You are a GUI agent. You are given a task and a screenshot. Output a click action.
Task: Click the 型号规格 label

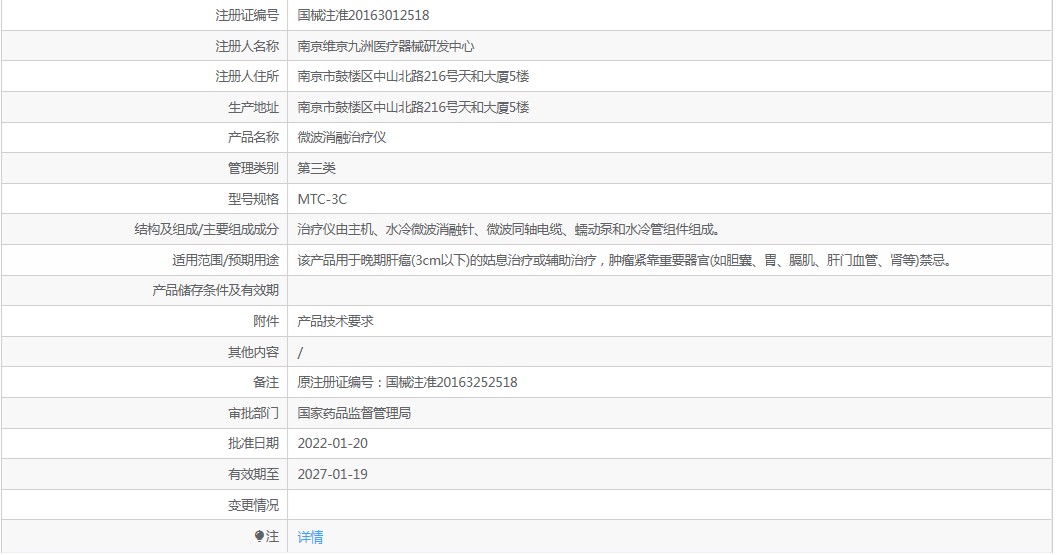tap(253, 199)
